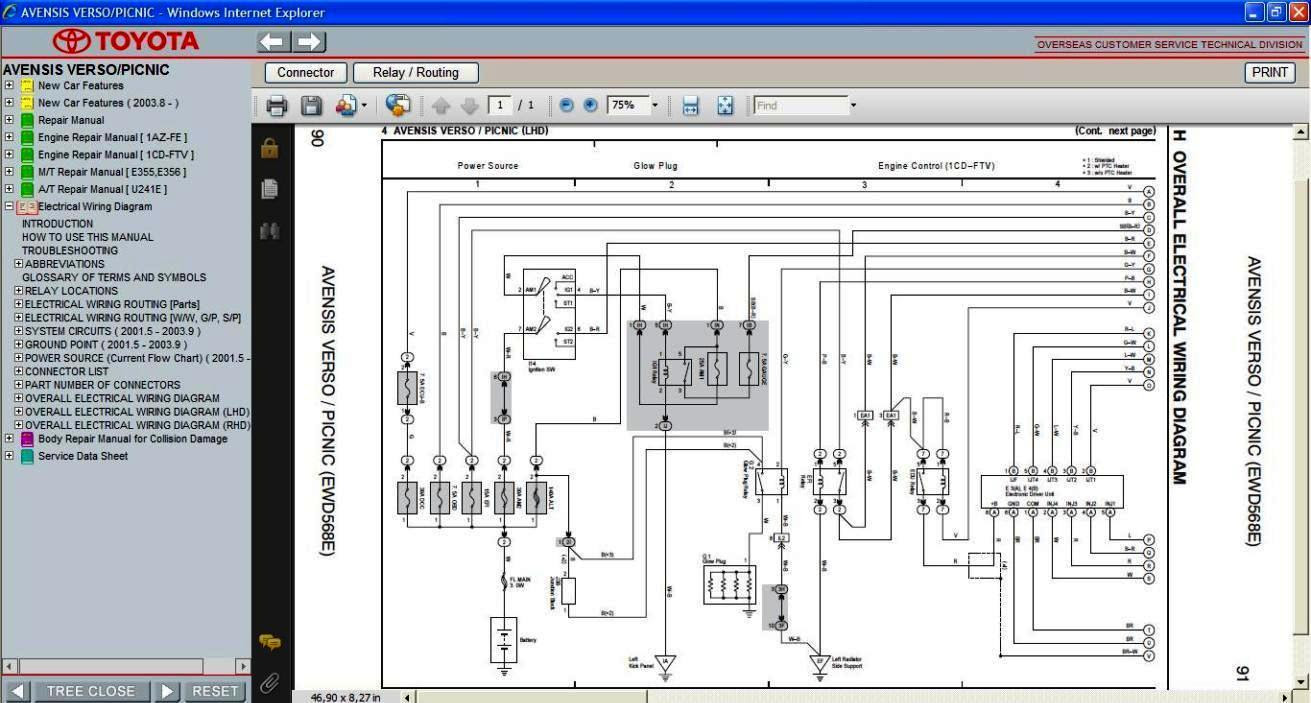Click right arrow beside RESET

click(168, 691)
